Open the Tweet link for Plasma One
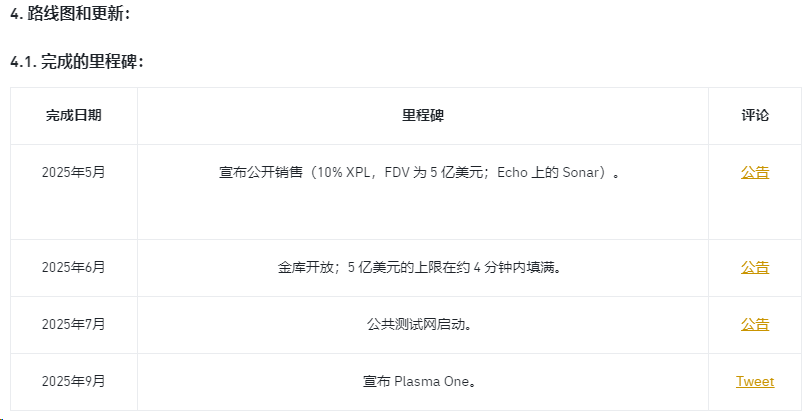 [x=755, y=381]
